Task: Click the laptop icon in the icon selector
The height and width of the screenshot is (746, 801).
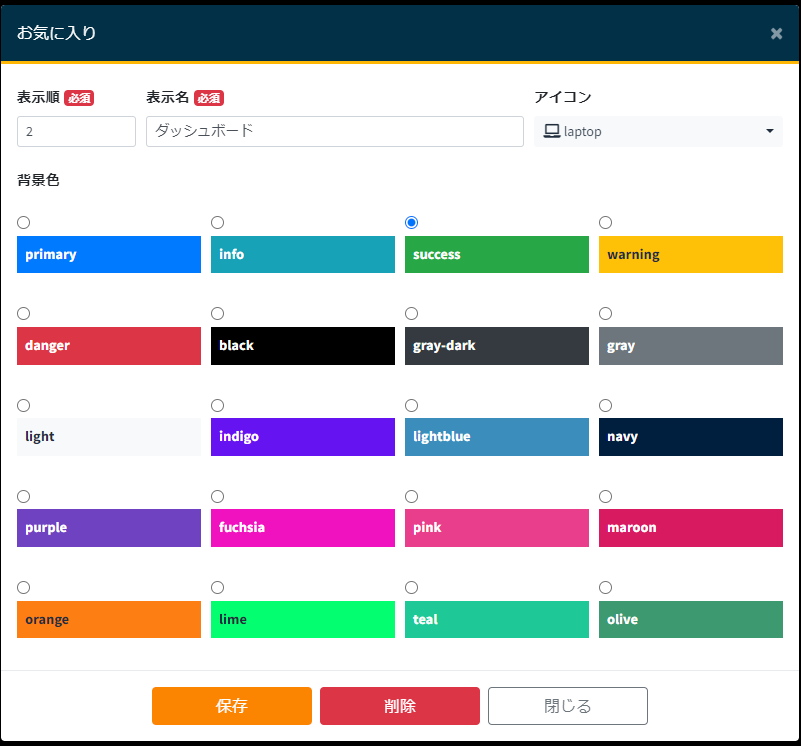Action: pos(551,131)
